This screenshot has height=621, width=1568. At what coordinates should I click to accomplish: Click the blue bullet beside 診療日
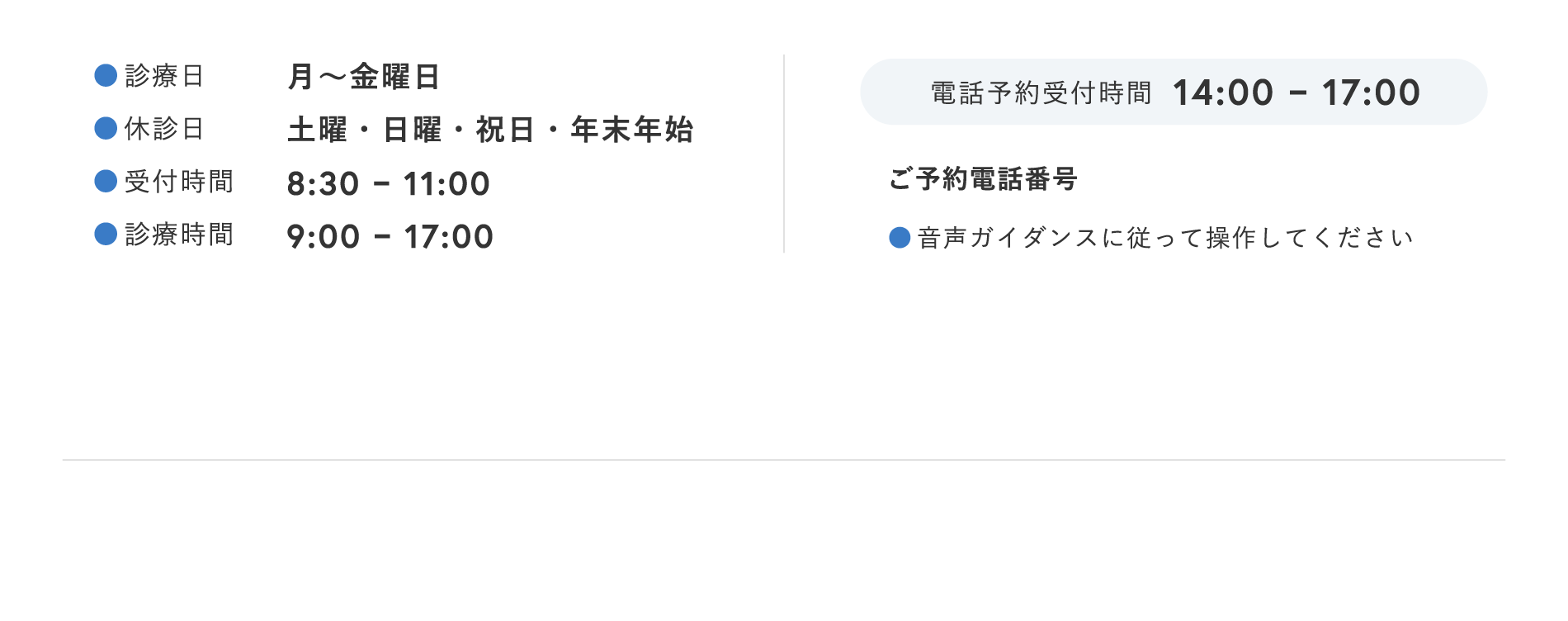[x=106, y=75]
